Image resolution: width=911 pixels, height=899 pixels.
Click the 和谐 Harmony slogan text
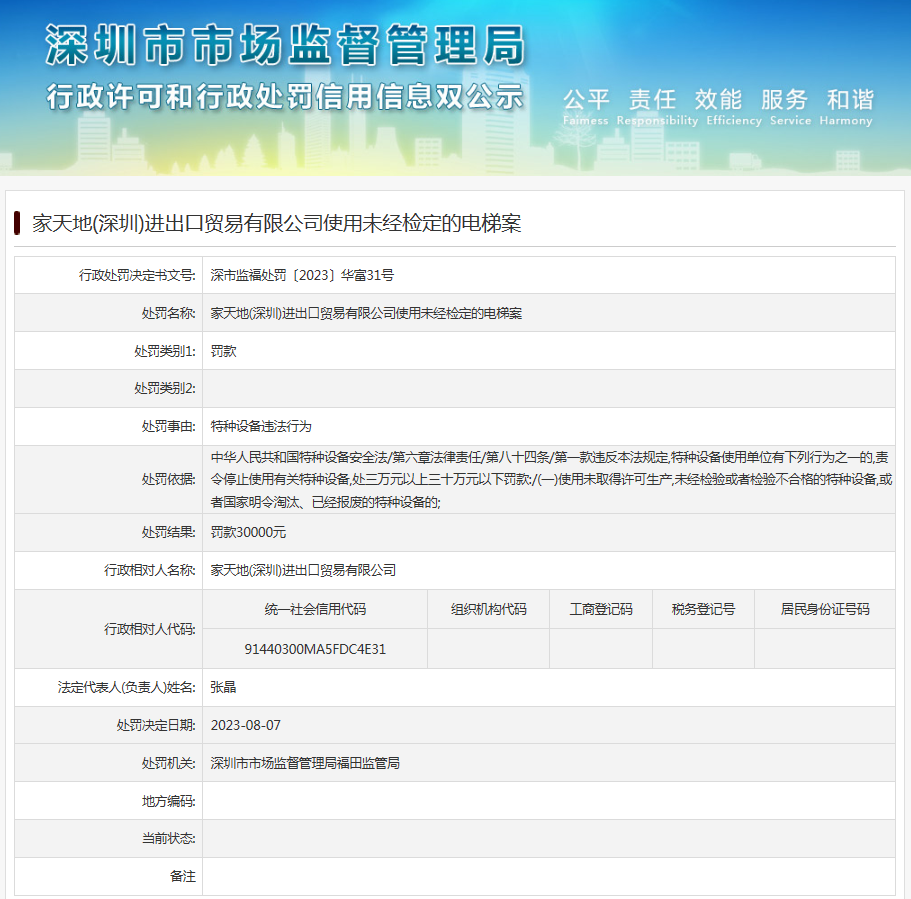click(849, 106)
